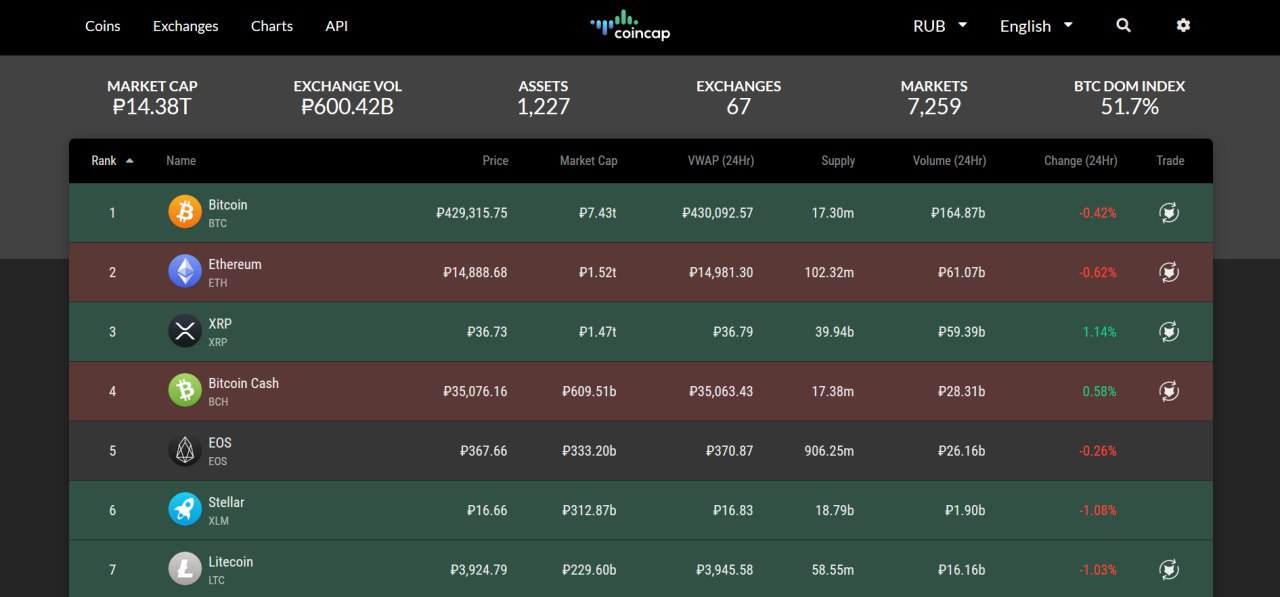Open the English language dropdown

[x=1036, y=26]
